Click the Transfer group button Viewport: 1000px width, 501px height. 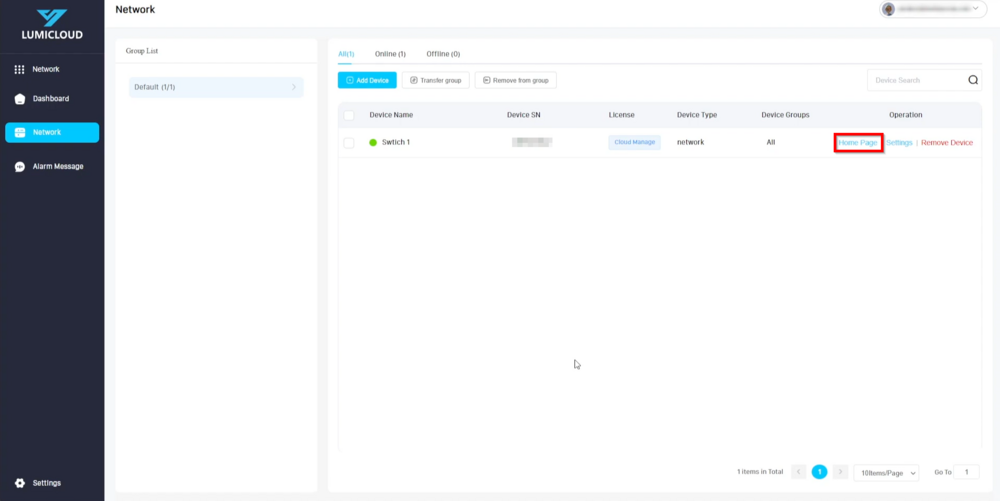click(x=435, y=80)
